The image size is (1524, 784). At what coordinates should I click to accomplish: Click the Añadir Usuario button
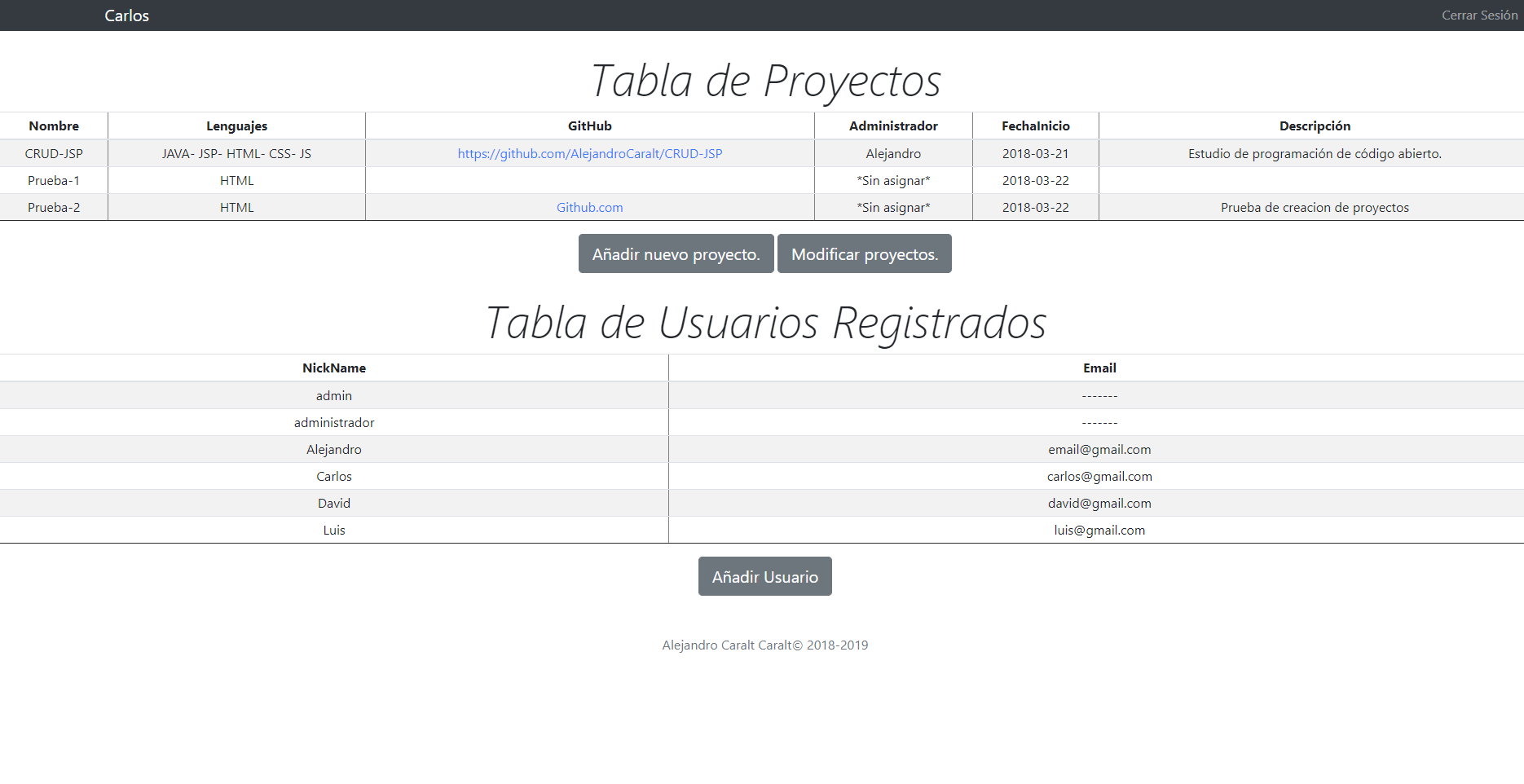click(765, 576)
